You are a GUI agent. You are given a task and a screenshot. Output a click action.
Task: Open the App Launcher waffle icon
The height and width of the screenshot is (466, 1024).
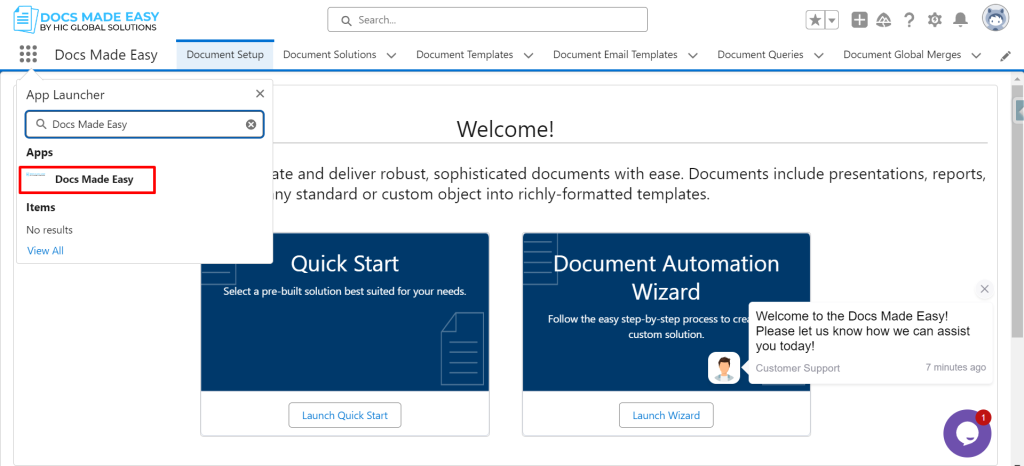[x=28, y=54]
